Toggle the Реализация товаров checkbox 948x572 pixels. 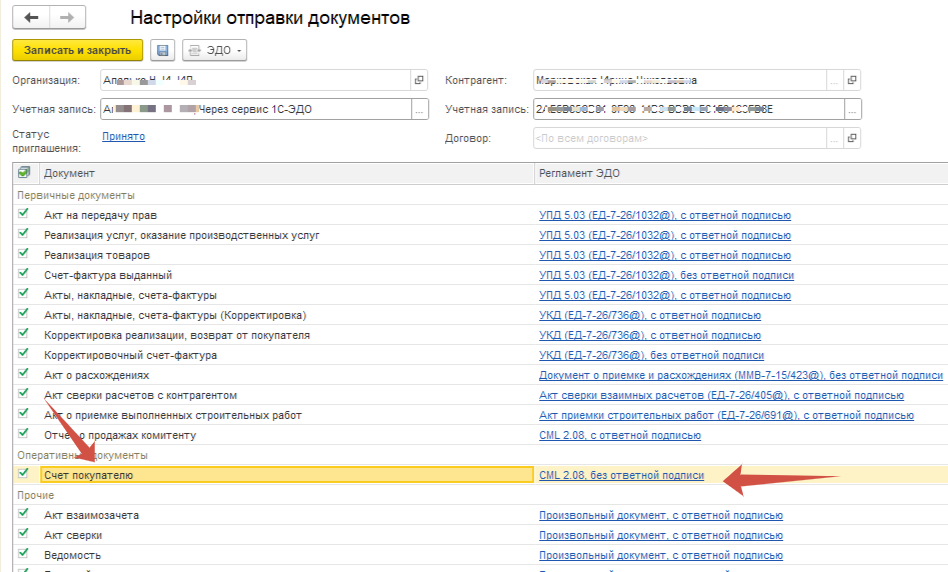[24, 254]
